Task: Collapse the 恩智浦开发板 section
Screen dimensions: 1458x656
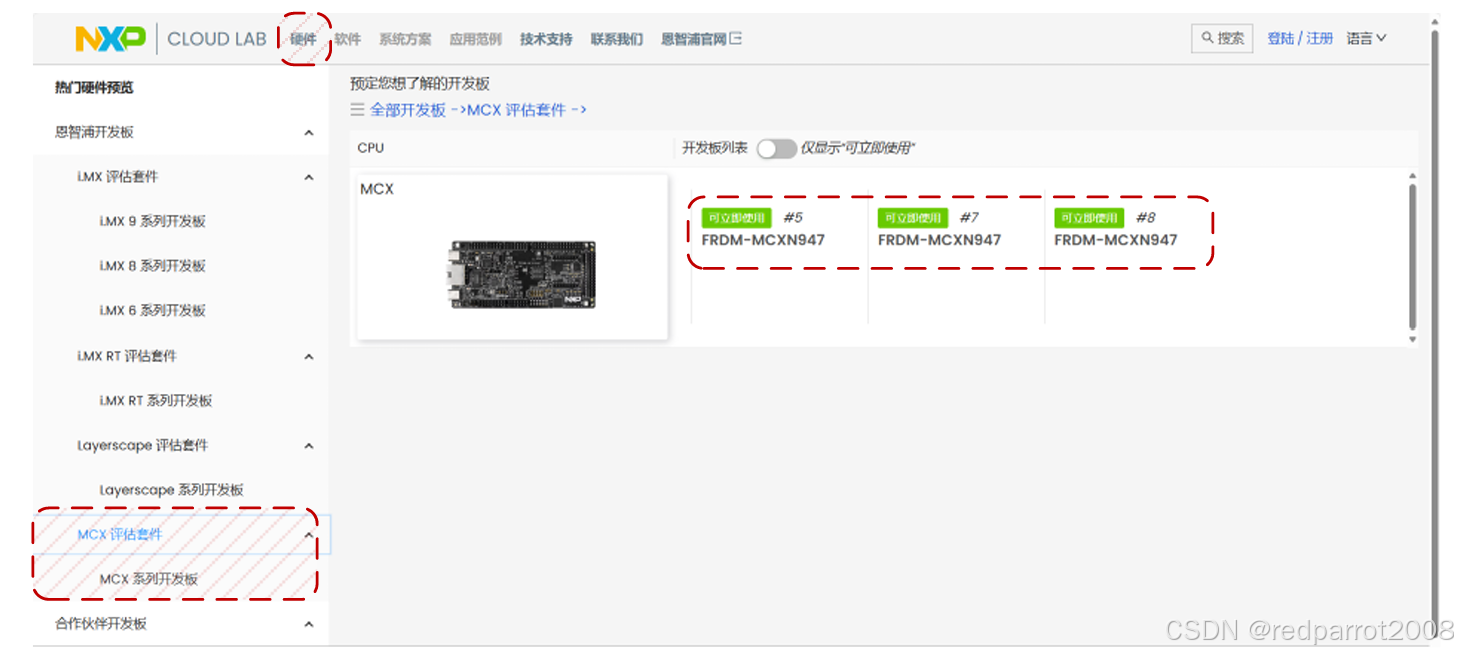Action: 309,131
